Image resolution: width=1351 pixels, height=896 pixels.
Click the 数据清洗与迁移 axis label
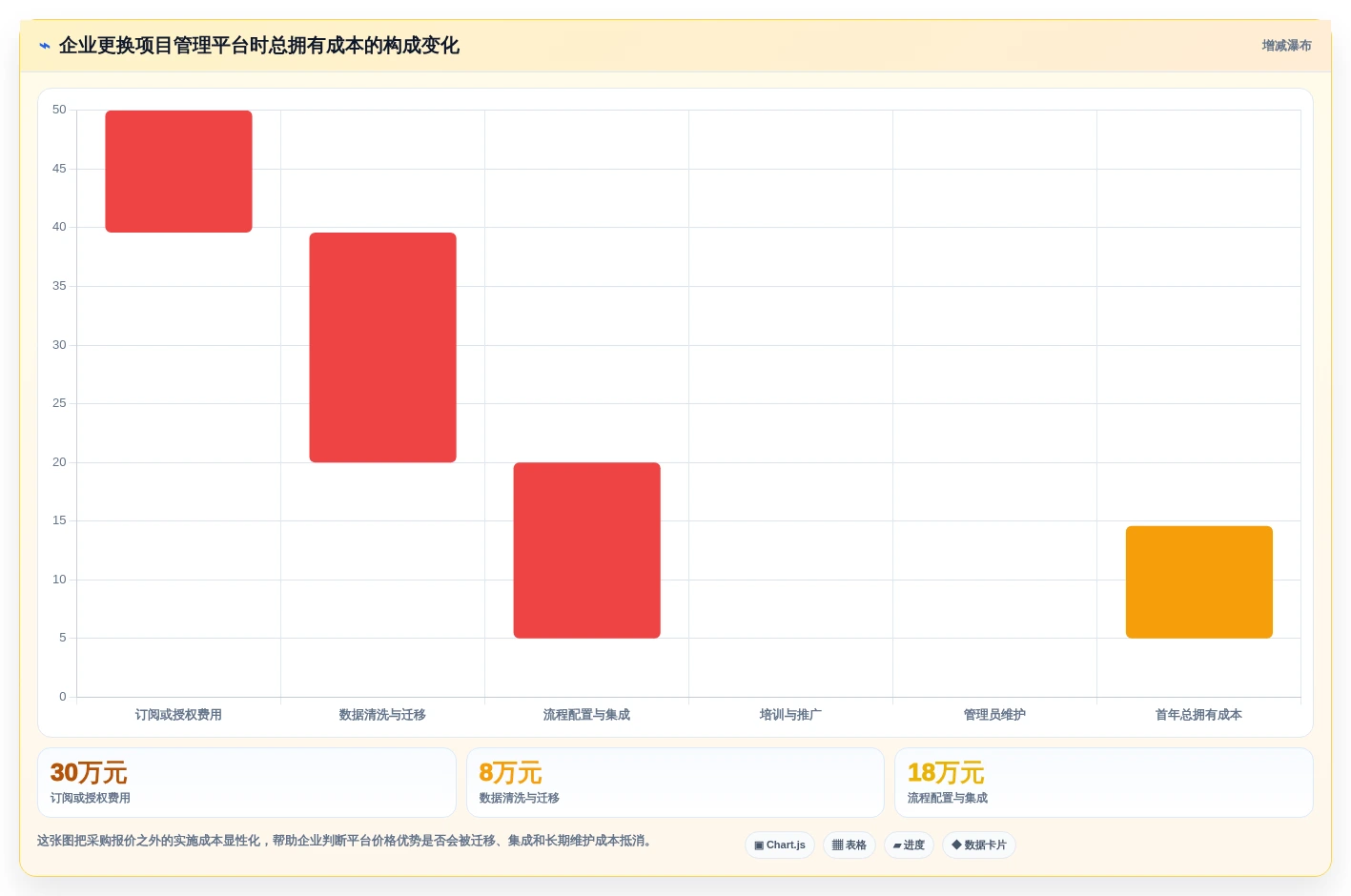[x=382, y=715]
